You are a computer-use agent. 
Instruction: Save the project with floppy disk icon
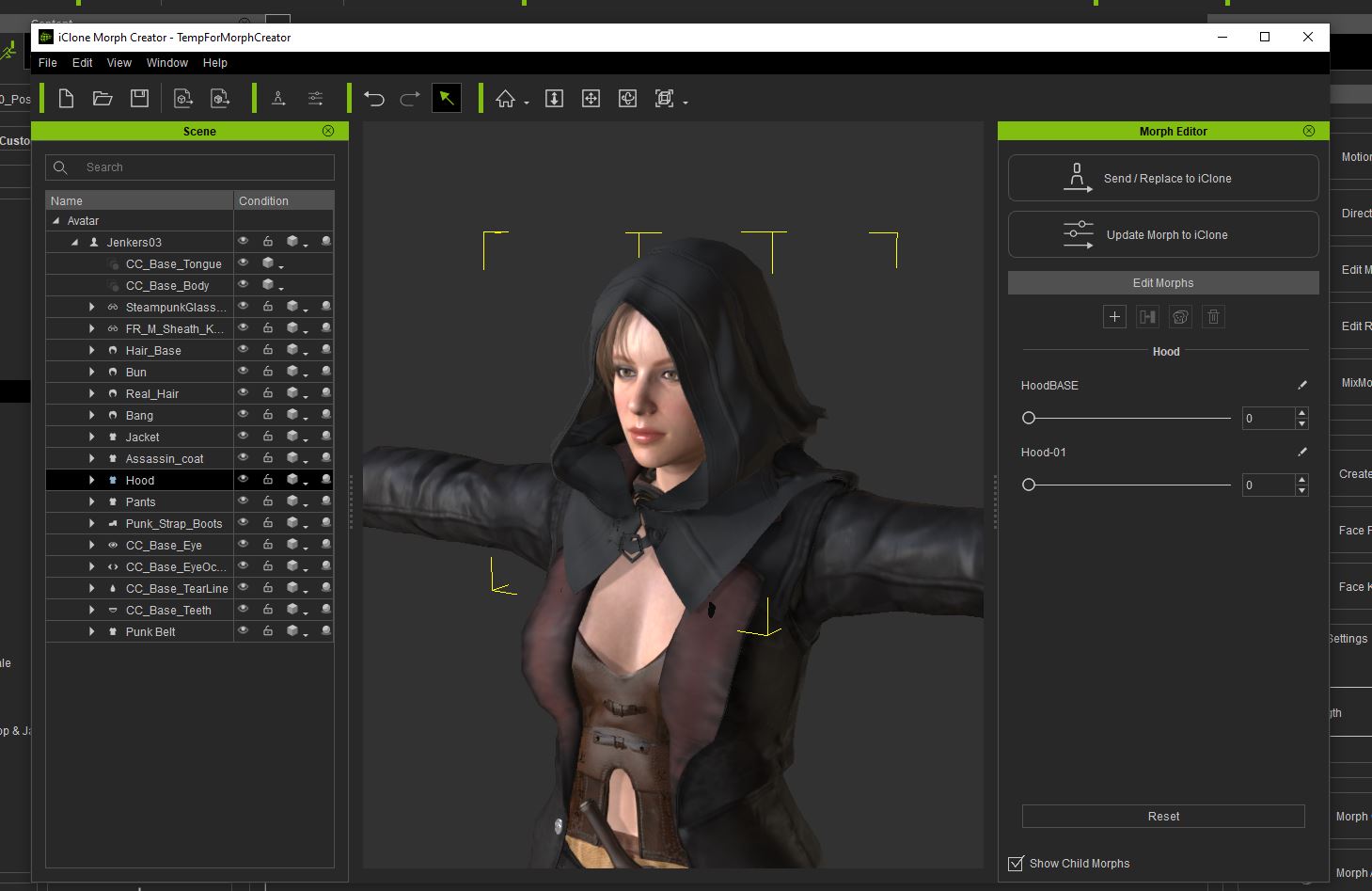point(139,98)
